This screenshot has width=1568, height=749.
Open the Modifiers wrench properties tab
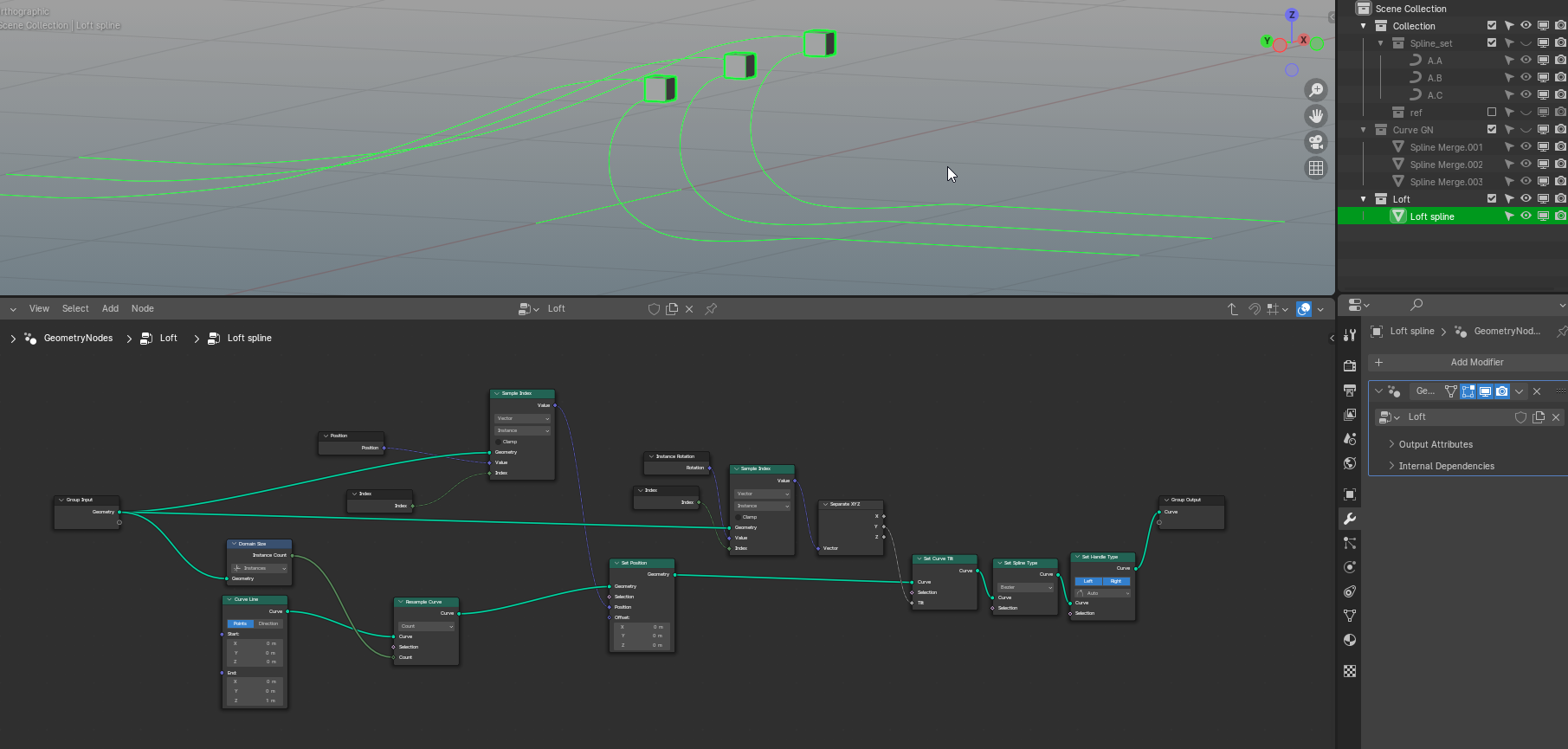[1350, 519]
